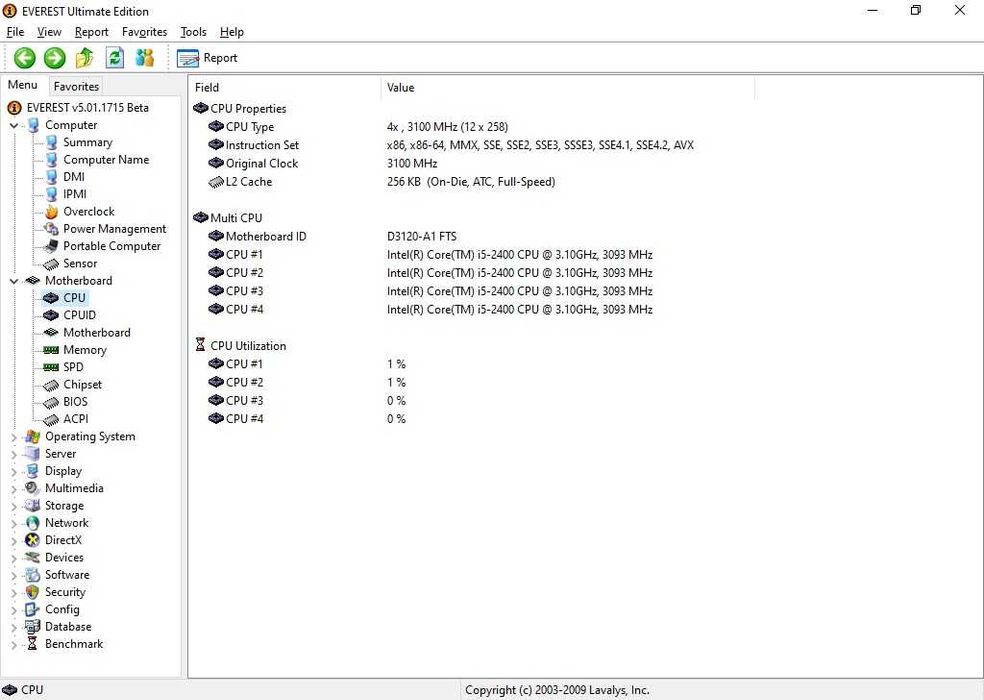Select the Config icon in the tree
Screen dimensions: 984x700
33,609
